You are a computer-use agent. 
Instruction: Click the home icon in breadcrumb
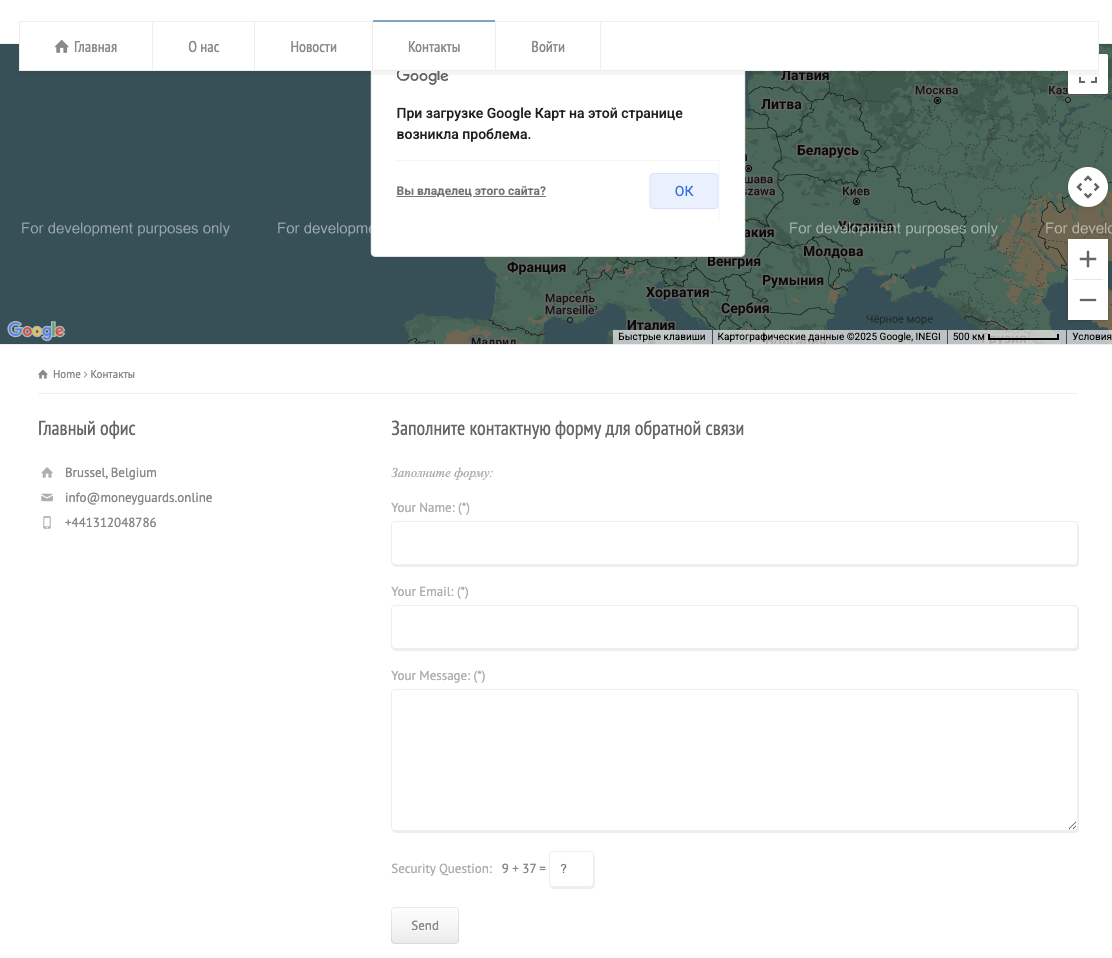43,374
